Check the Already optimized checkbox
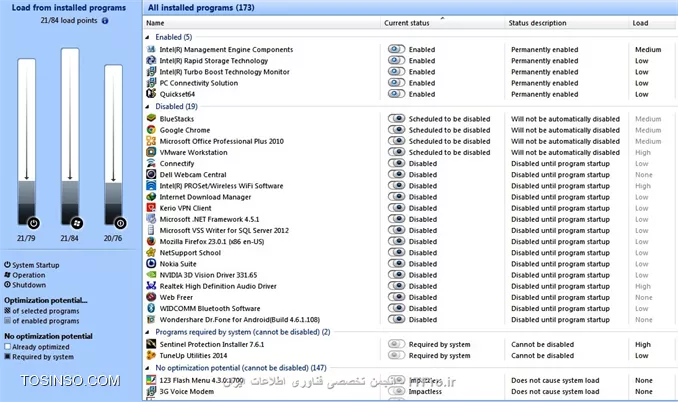The height and width of the screenshot is (402, 678). [7, 347]
